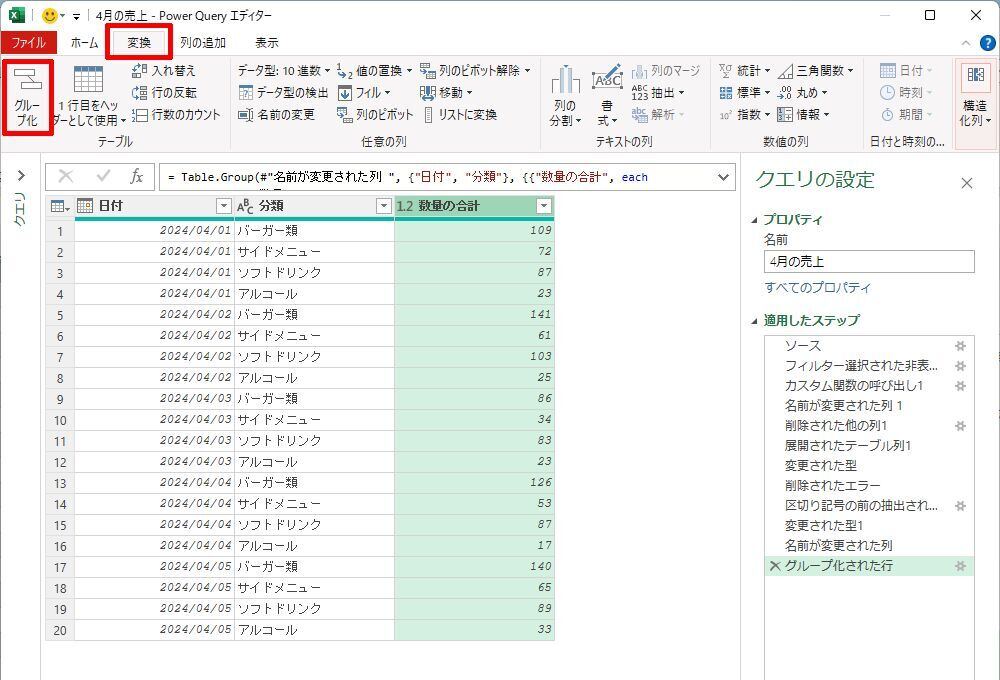Expand the formula bar with chevron
Image resolution: width=1000 pixels, height=680 pixels.
point(724,177)
